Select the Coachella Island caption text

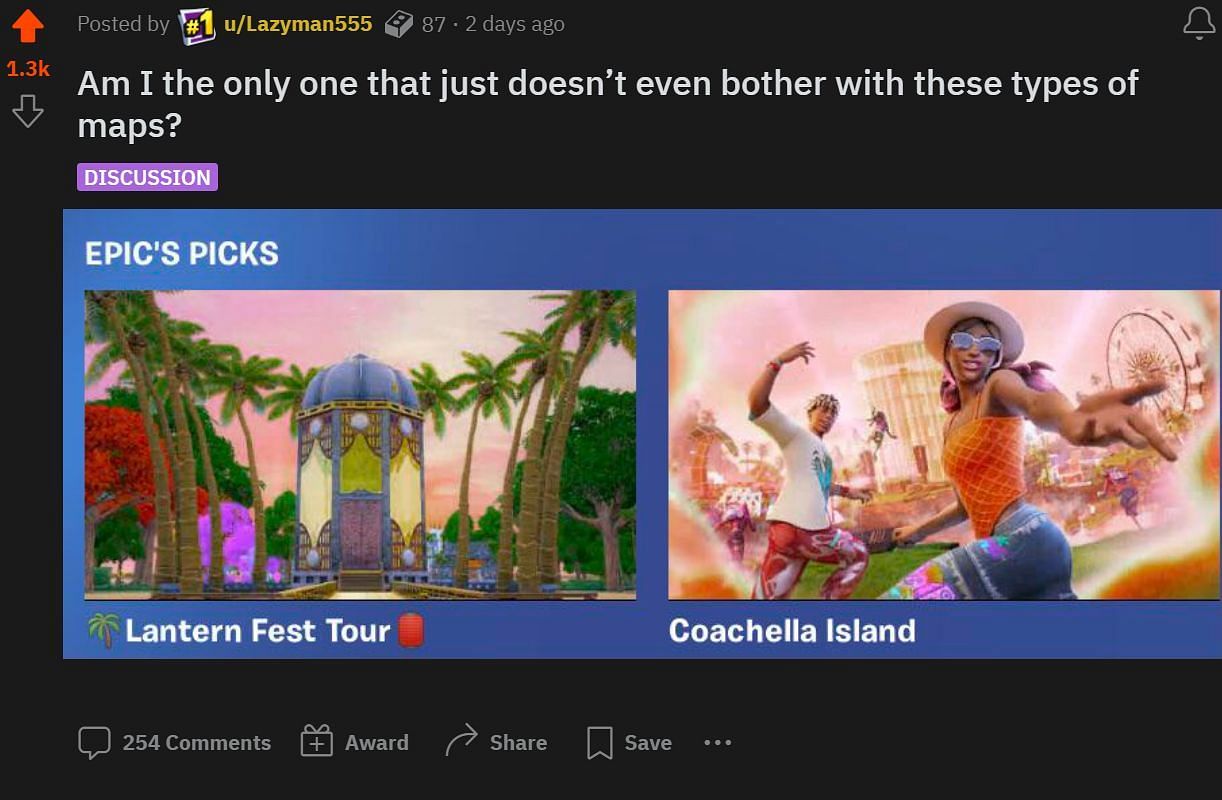(x=792, y=630)
